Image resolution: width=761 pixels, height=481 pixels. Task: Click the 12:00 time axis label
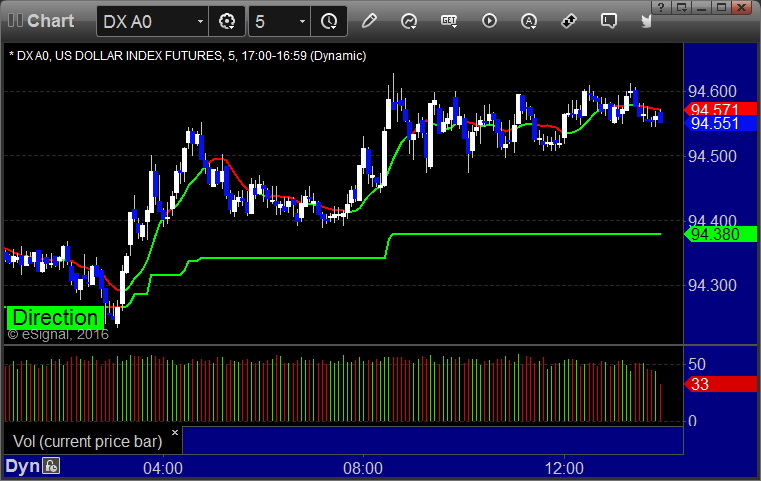[x=564, y=468]
